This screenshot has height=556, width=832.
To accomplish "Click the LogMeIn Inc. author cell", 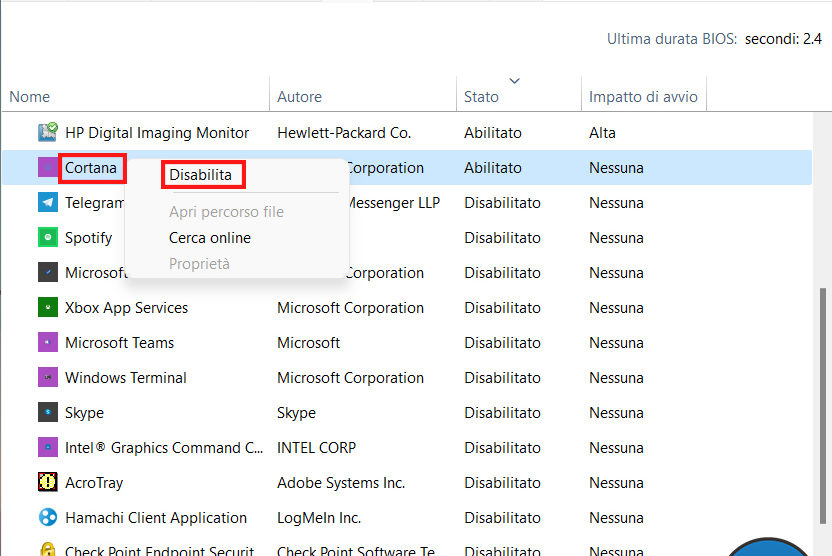I will tap(319, 518).
